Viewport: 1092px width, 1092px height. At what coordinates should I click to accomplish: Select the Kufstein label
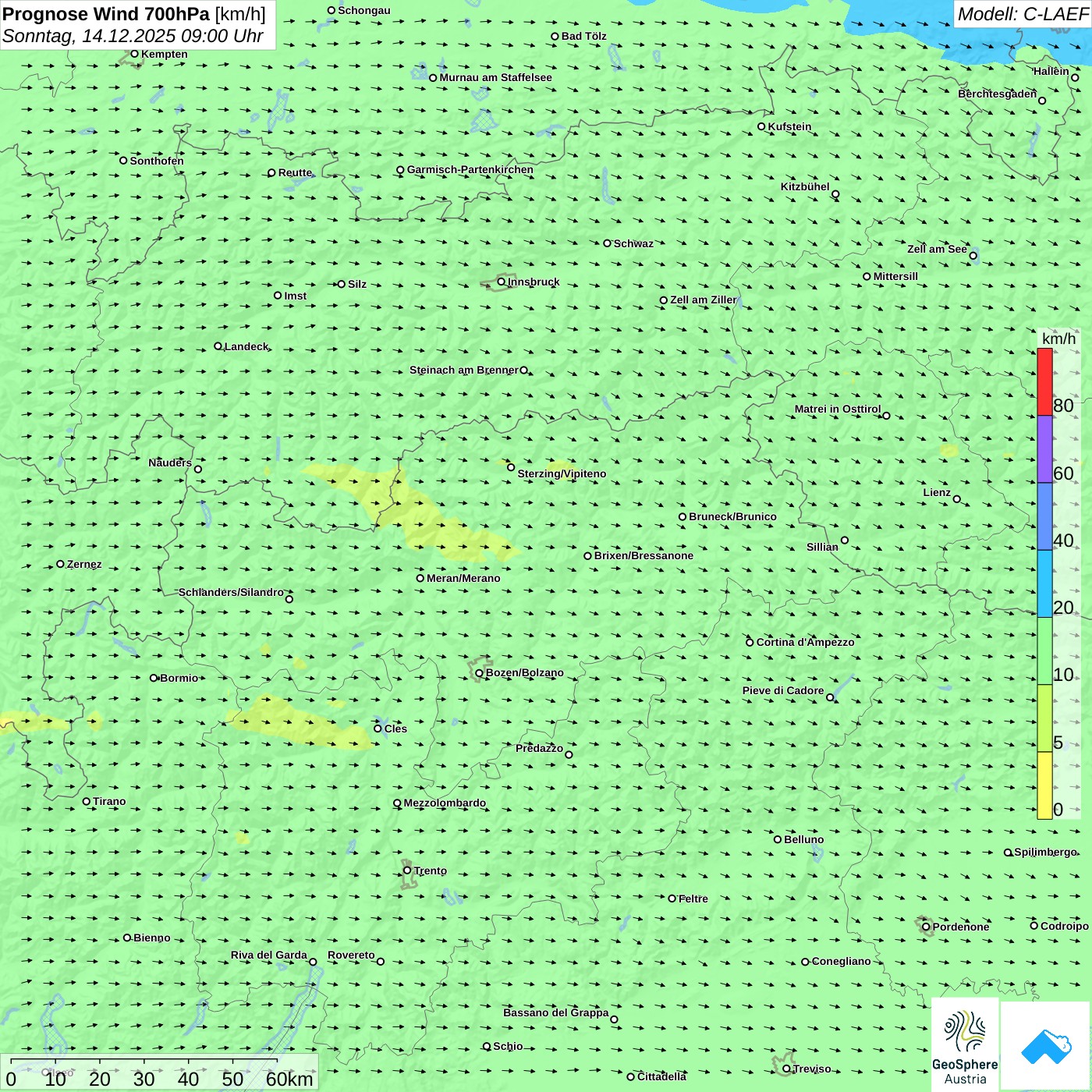(789, 126)
